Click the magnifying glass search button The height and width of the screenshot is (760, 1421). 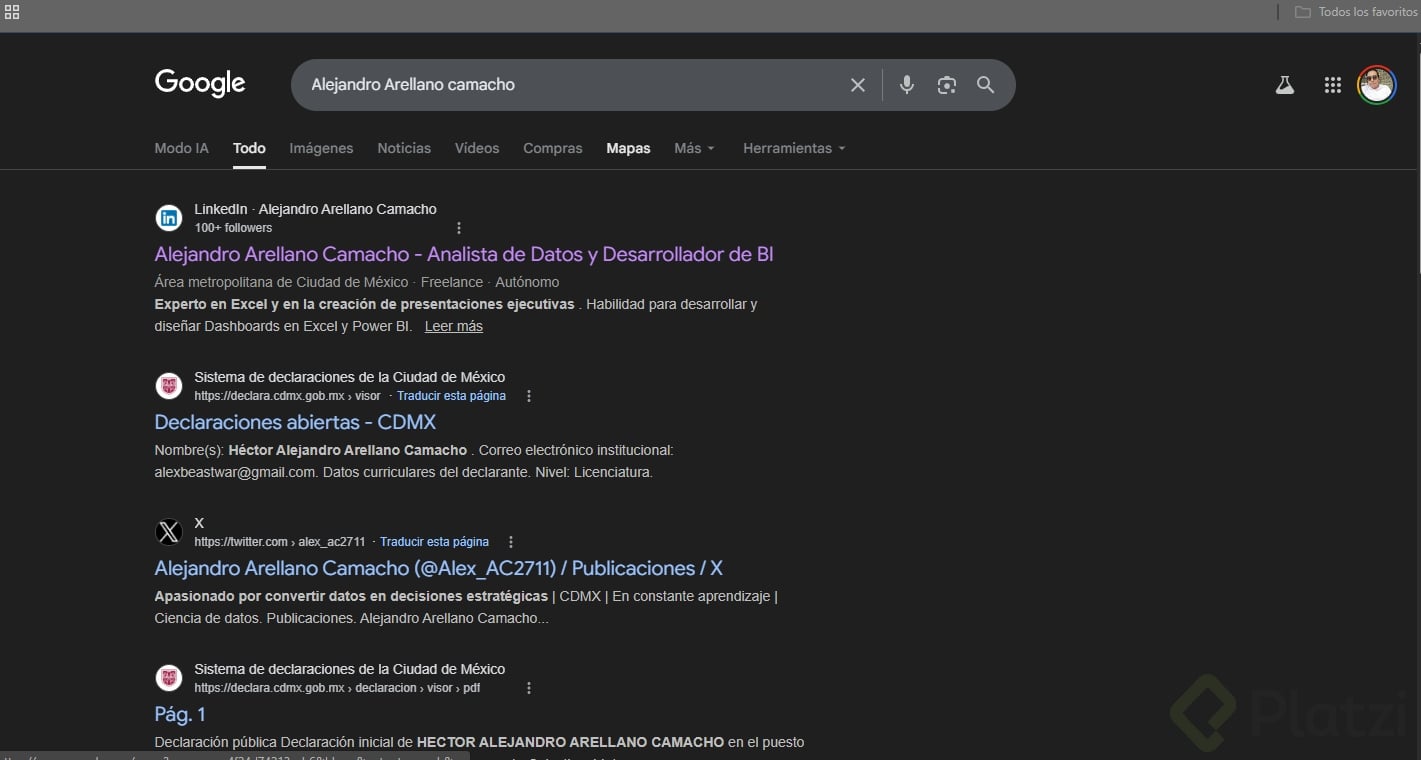(986, 85)
